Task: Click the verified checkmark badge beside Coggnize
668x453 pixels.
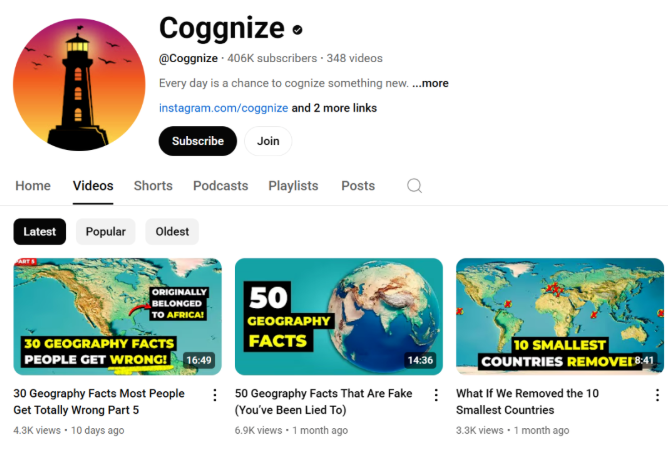Action: [297, 29]
